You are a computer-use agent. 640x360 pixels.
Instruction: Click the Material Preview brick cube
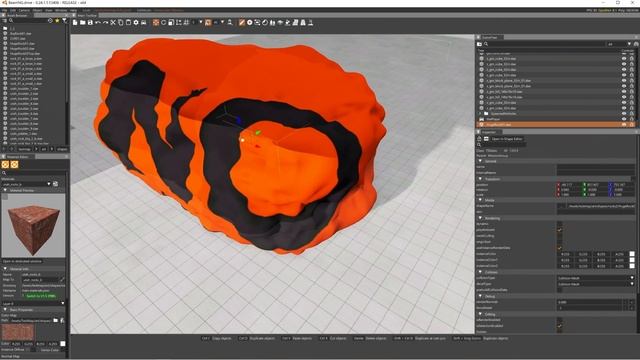coord(33,231)
